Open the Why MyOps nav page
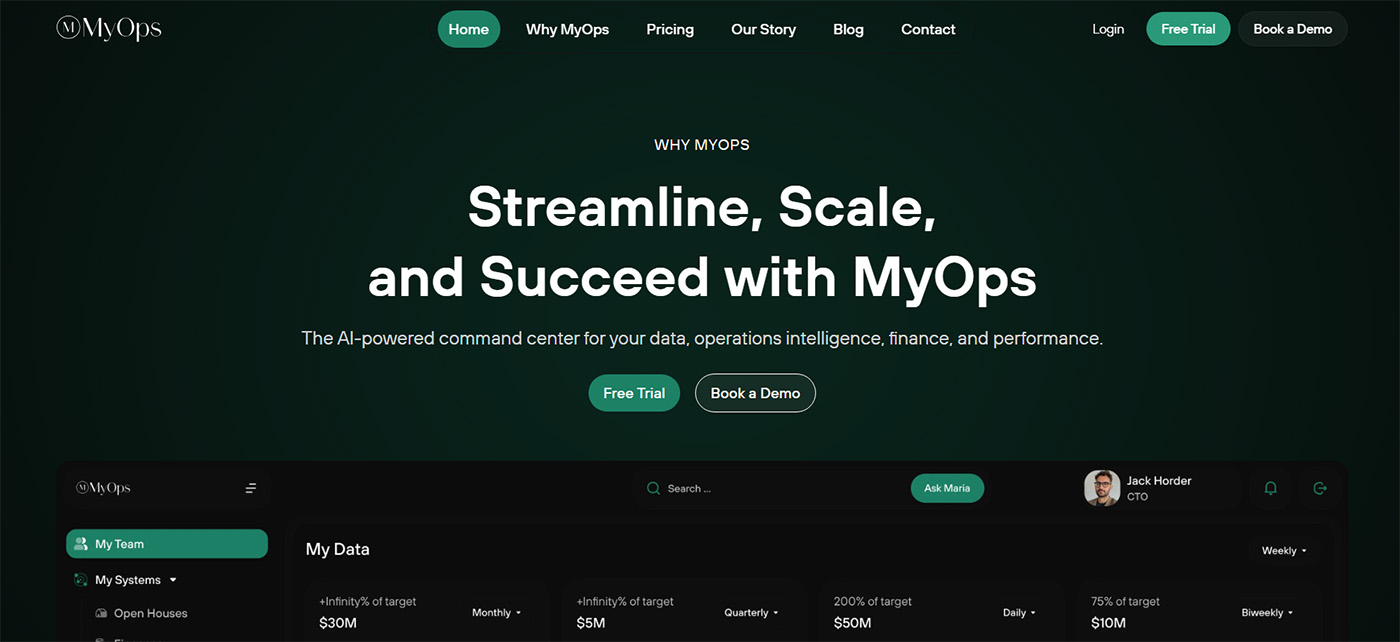The width and height of the screenshot is (1400, 642). [x=567, y=29]
